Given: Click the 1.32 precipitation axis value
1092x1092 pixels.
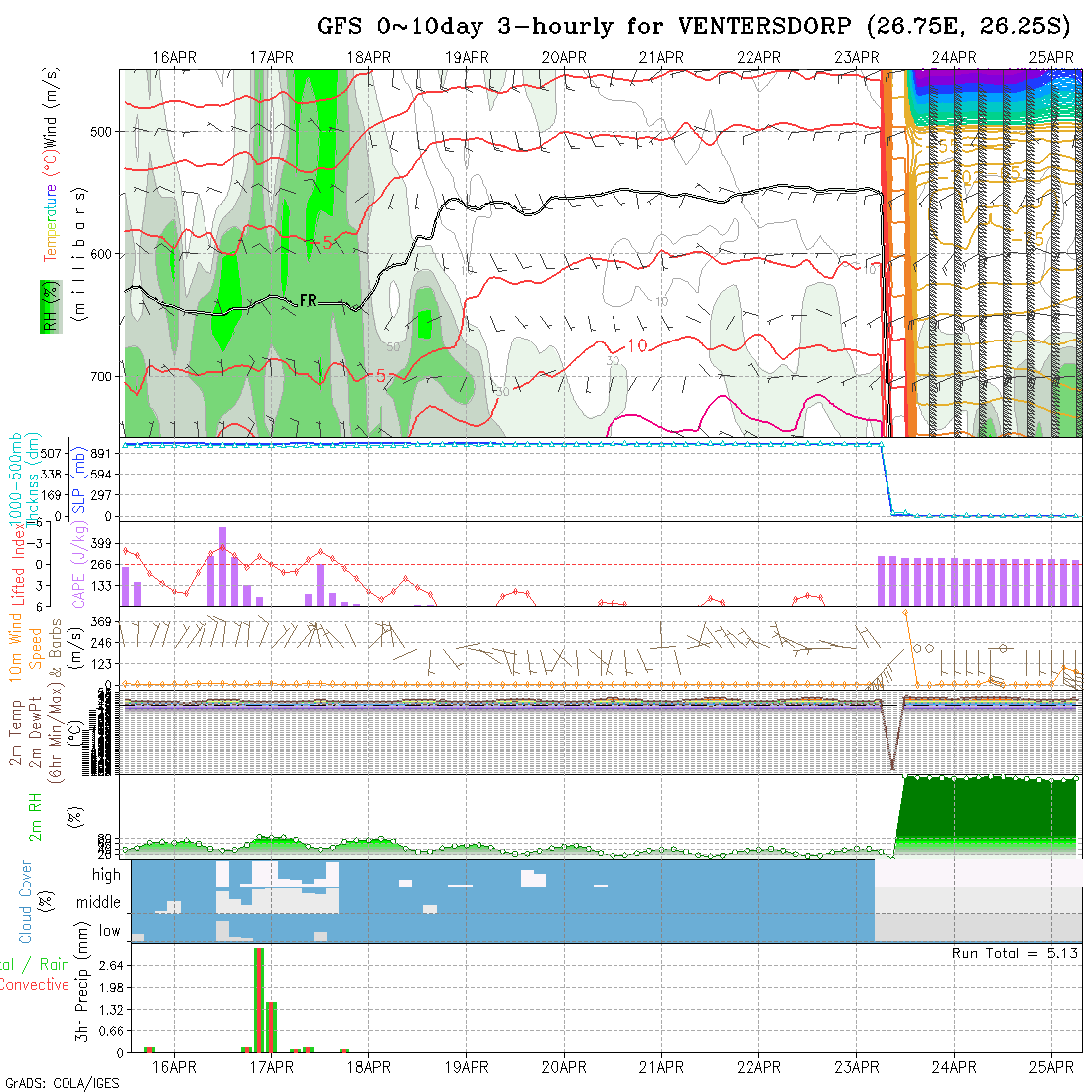Looking at the screenshot, I should click(111, 1010).
